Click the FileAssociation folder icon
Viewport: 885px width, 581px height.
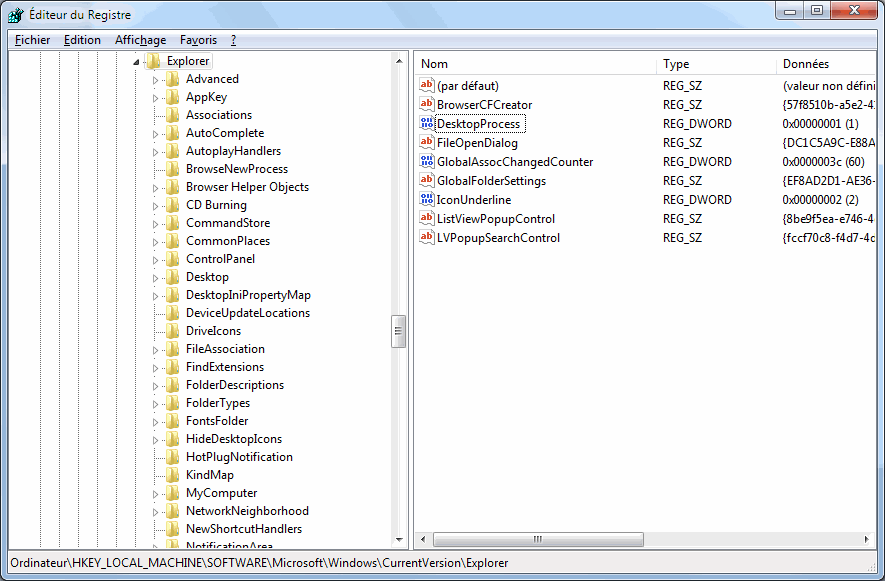pyautogui.click(x=173, y=349)
